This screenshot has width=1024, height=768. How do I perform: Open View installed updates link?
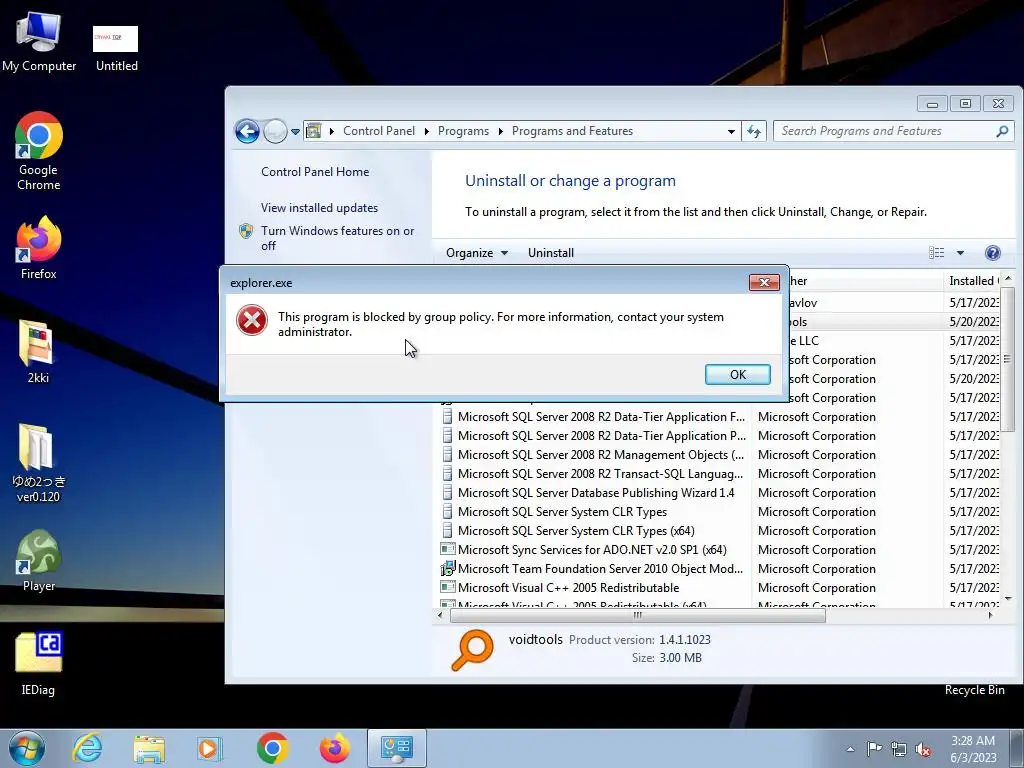pyautogui.click(x=319, y=208)
